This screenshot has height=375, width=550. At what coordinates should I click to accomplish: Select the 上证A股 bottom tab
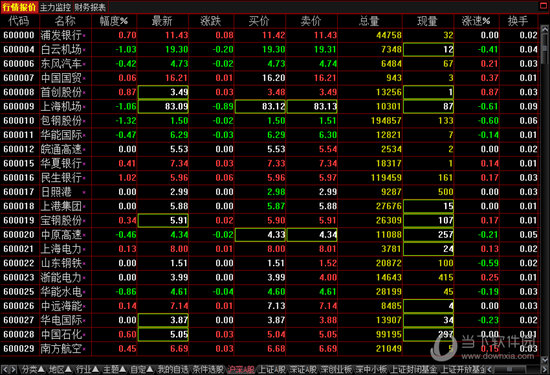[272, 369]
